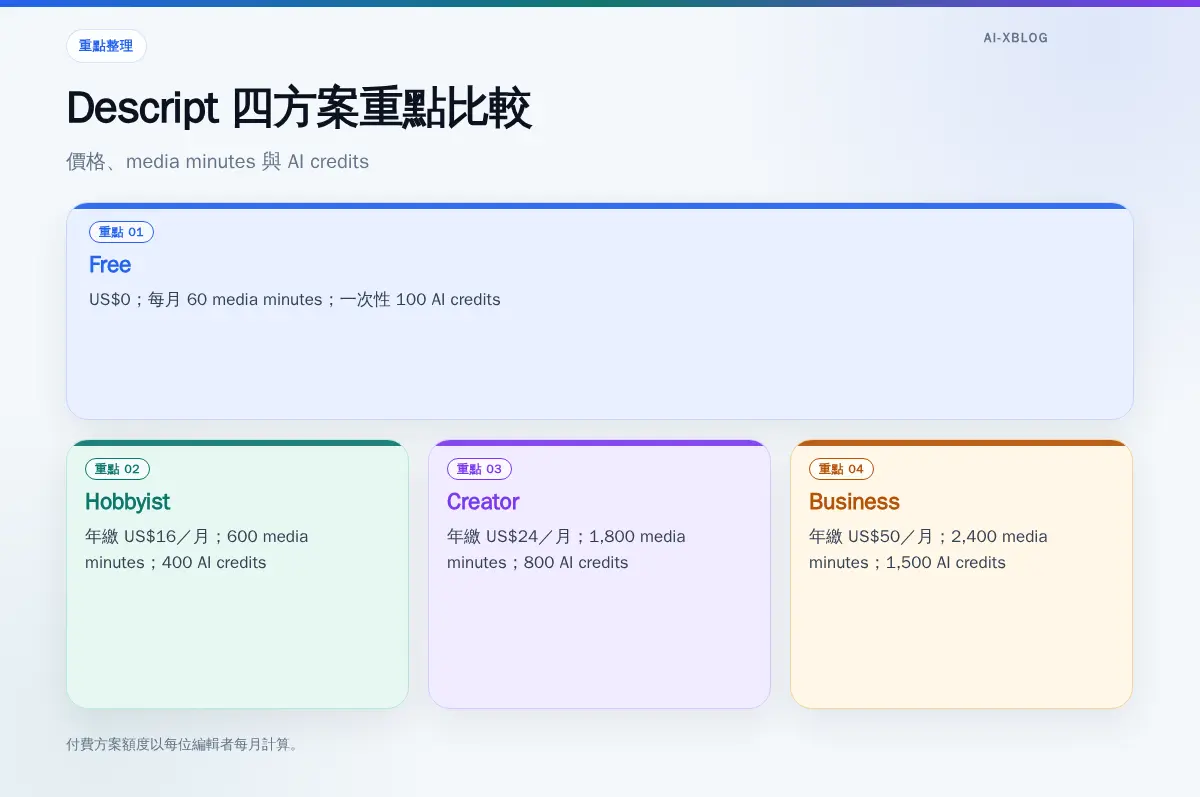Click the 重點 04 badge

(841, 469)
